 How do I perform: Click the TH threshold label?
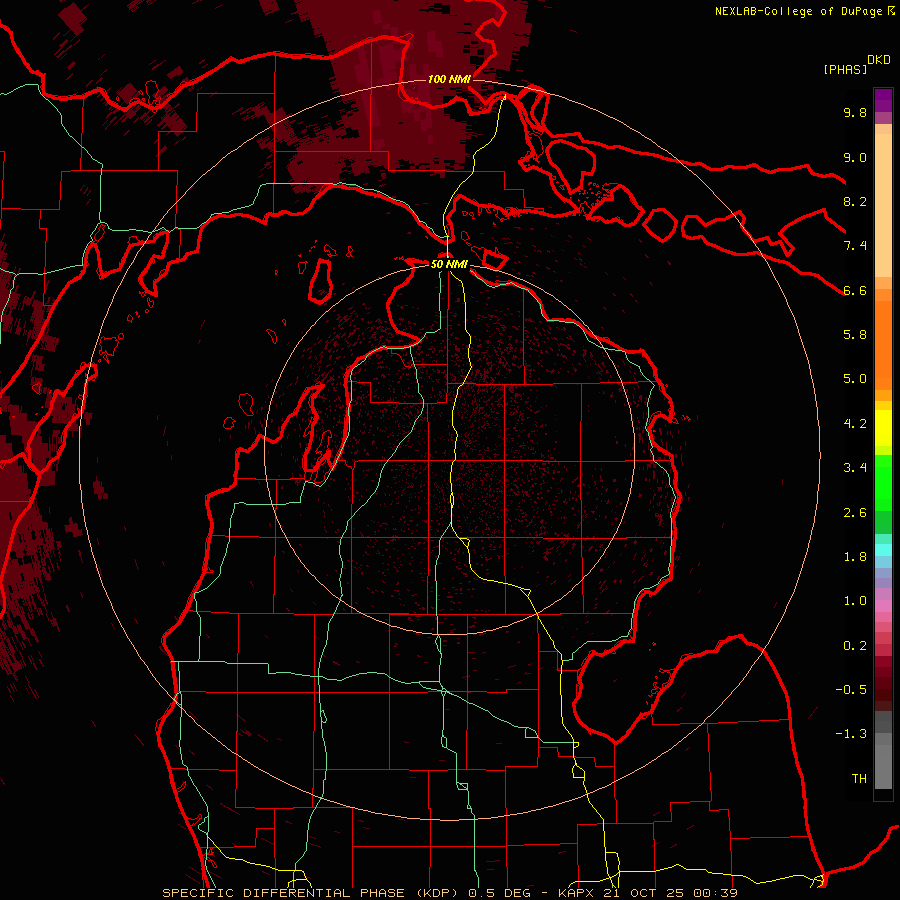click(x=859, y=779)
